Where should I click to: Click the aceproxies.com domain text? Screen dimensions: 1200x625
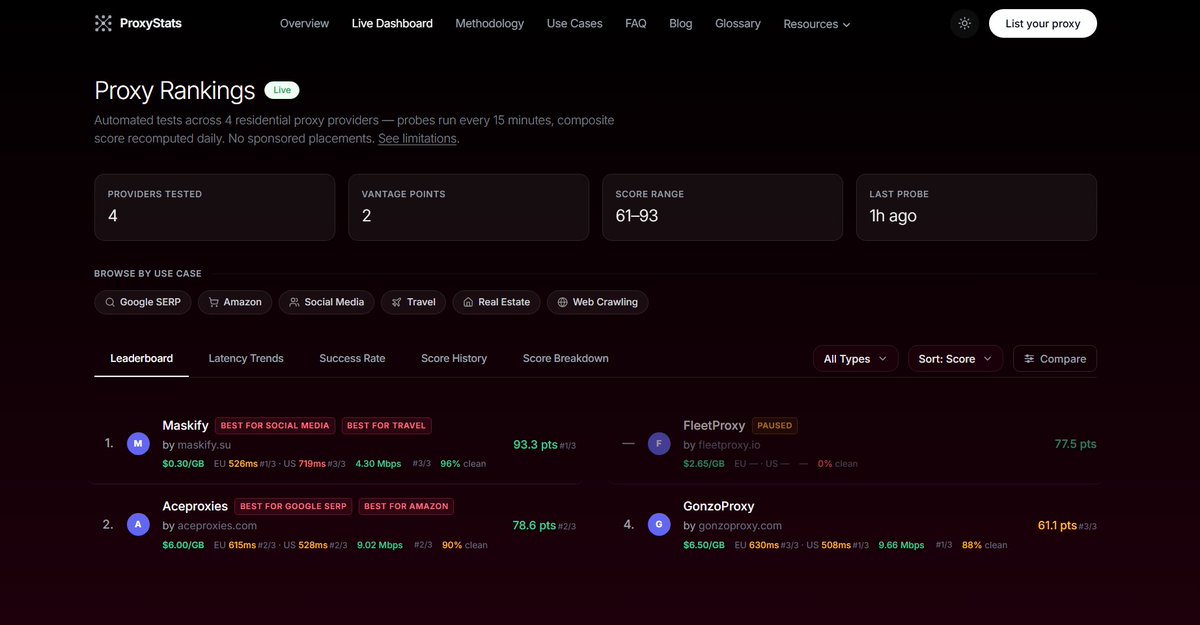point(217,526)
